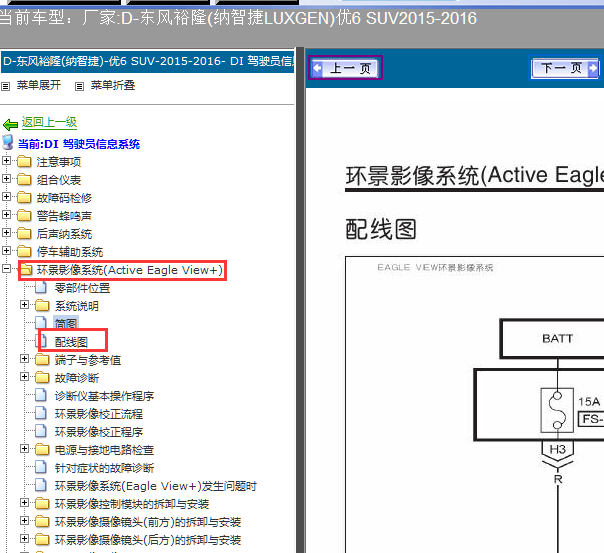Click 菜单折叠 to collapse all menus
The image size is (604, 553).
[x=112, y=85]
